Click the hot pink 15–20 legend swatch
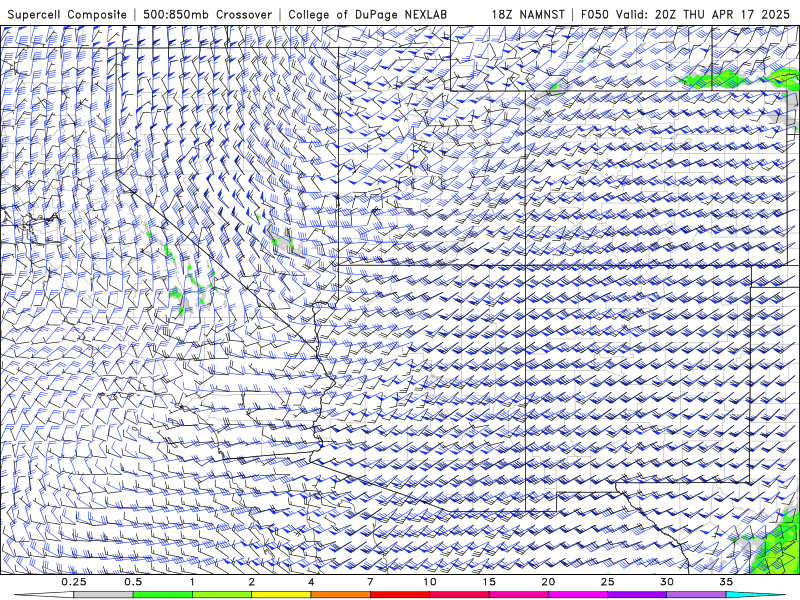Viewport: 800px width, 600px height. click(518, 595)
